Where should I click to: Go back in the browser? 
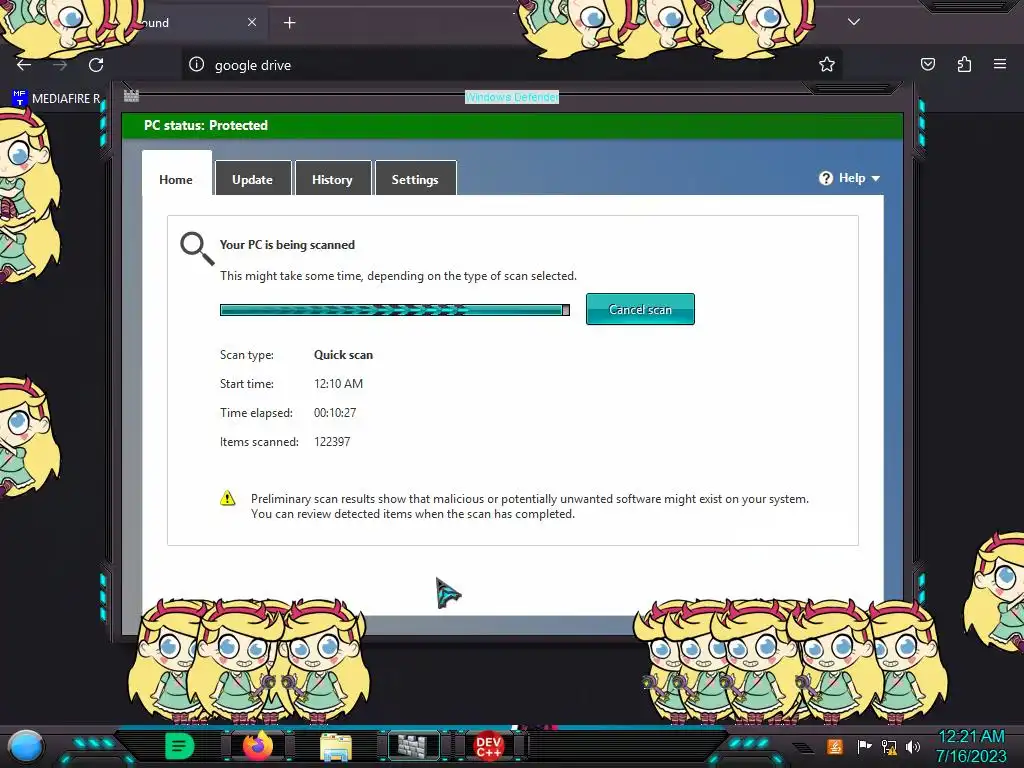(24, 65)
